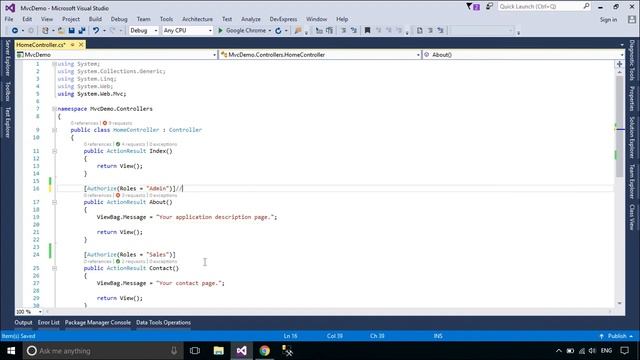640x360 pixels.
Task: Close the HomeController.cs tab
Action: click(x=81, y=44)
